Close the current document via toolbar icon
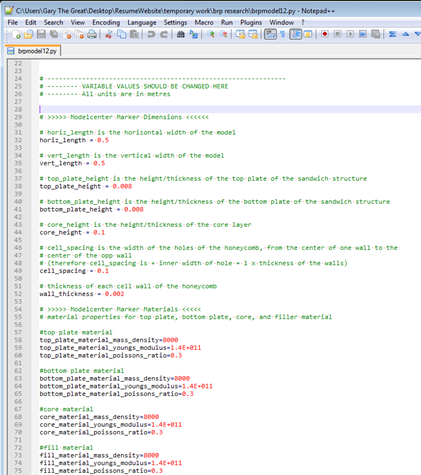The height and width of the screenshot is (475, 421). pos(67,34)
